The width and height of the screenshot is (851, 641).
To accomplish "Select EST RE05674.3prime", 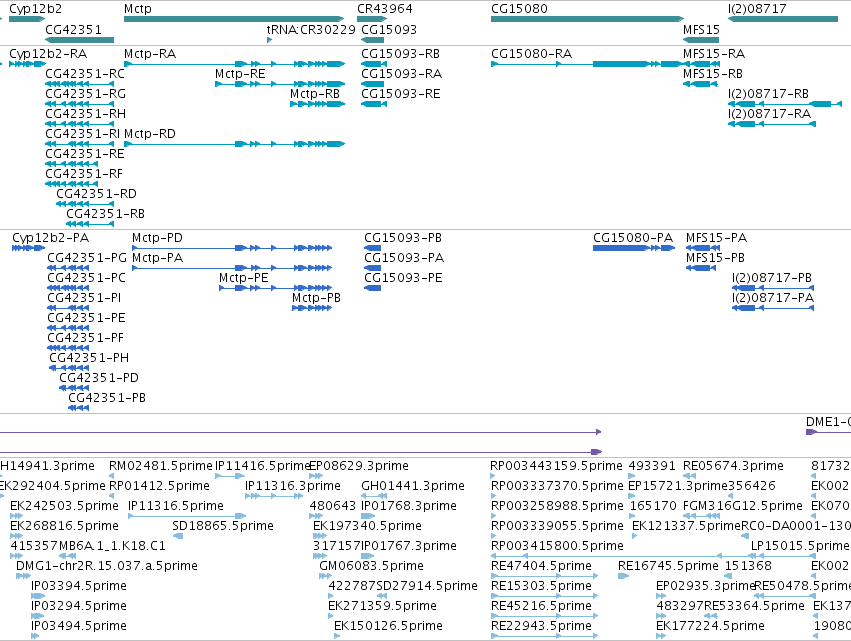I will point(733,466).
